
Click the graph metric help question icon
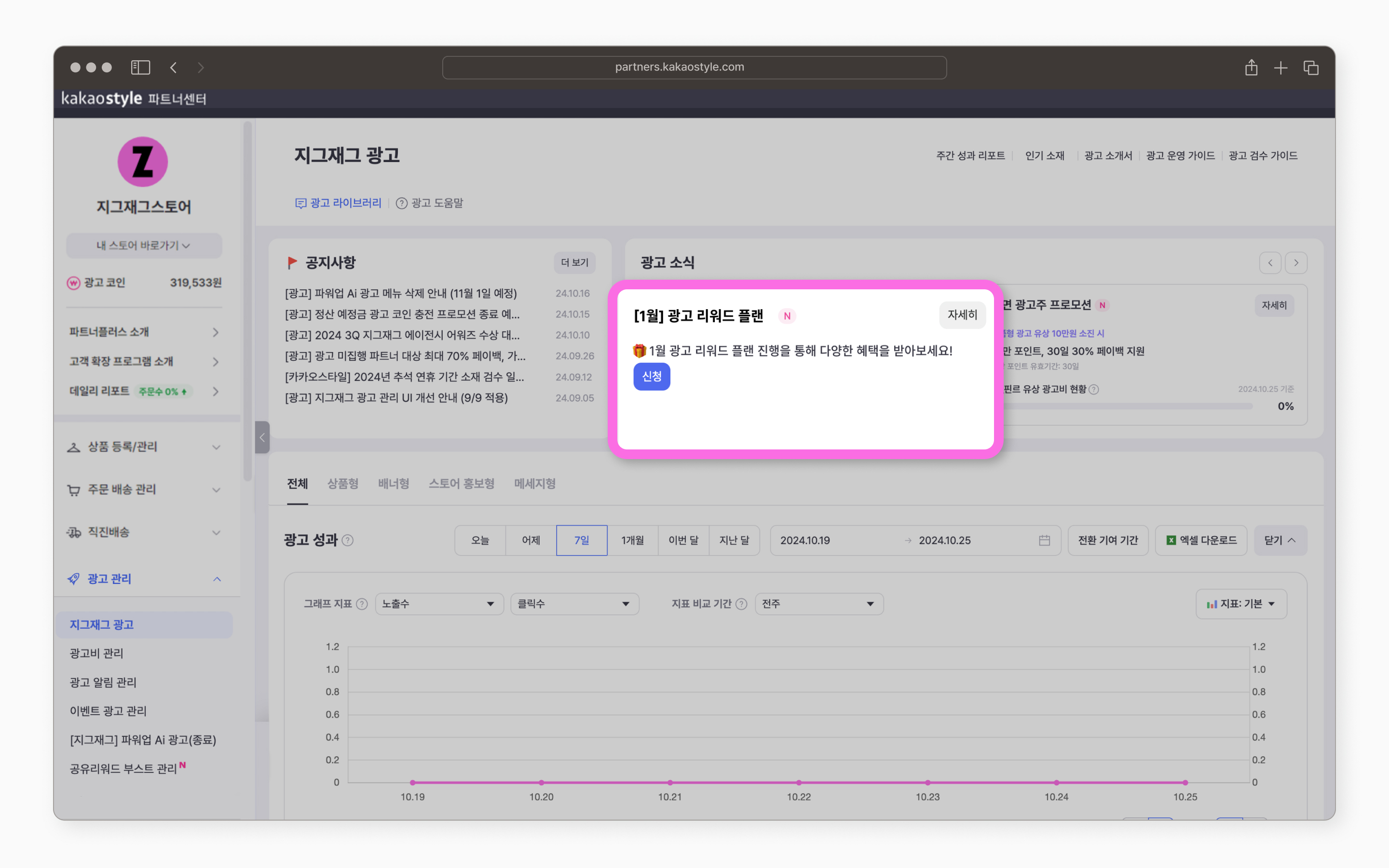click(362, 604)
